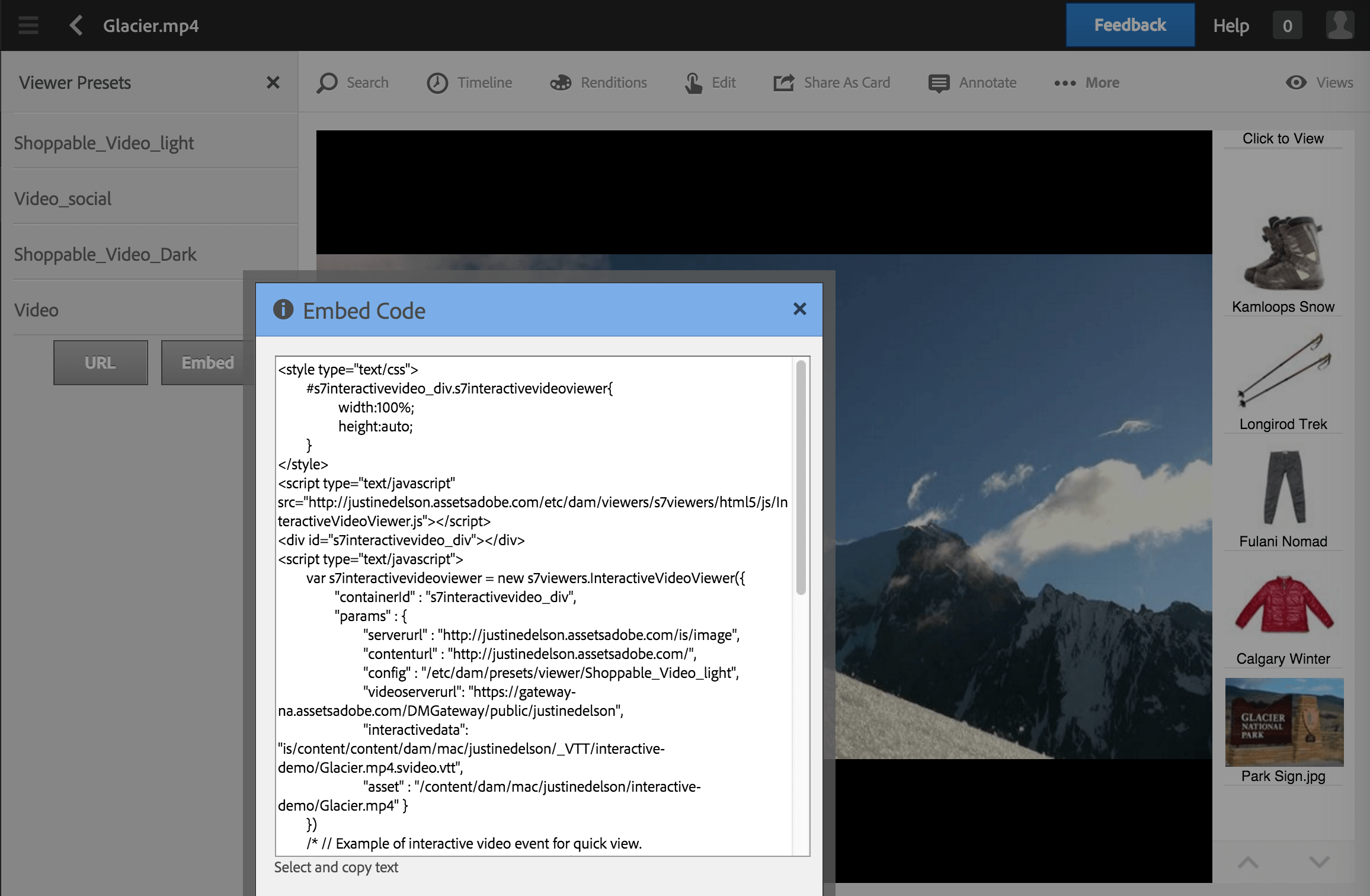The image size is (1370, 896).
Task: Share the asset as a card
Action: [x=832, y=82]
